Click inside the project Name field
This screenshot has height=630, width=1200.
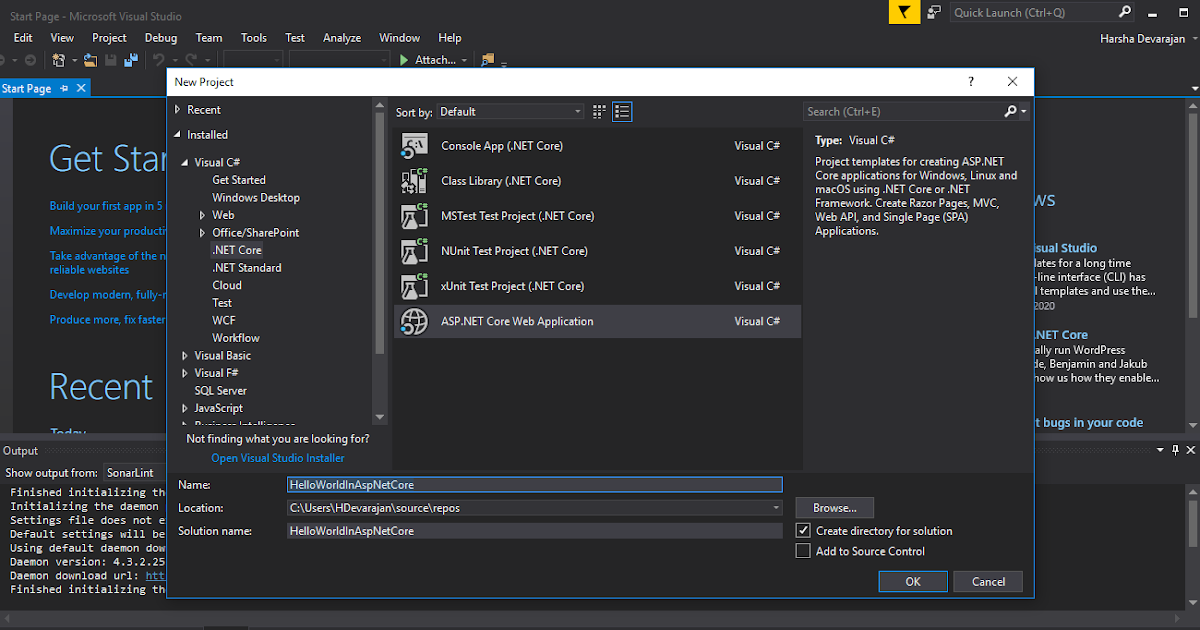(x=535, y=484)
